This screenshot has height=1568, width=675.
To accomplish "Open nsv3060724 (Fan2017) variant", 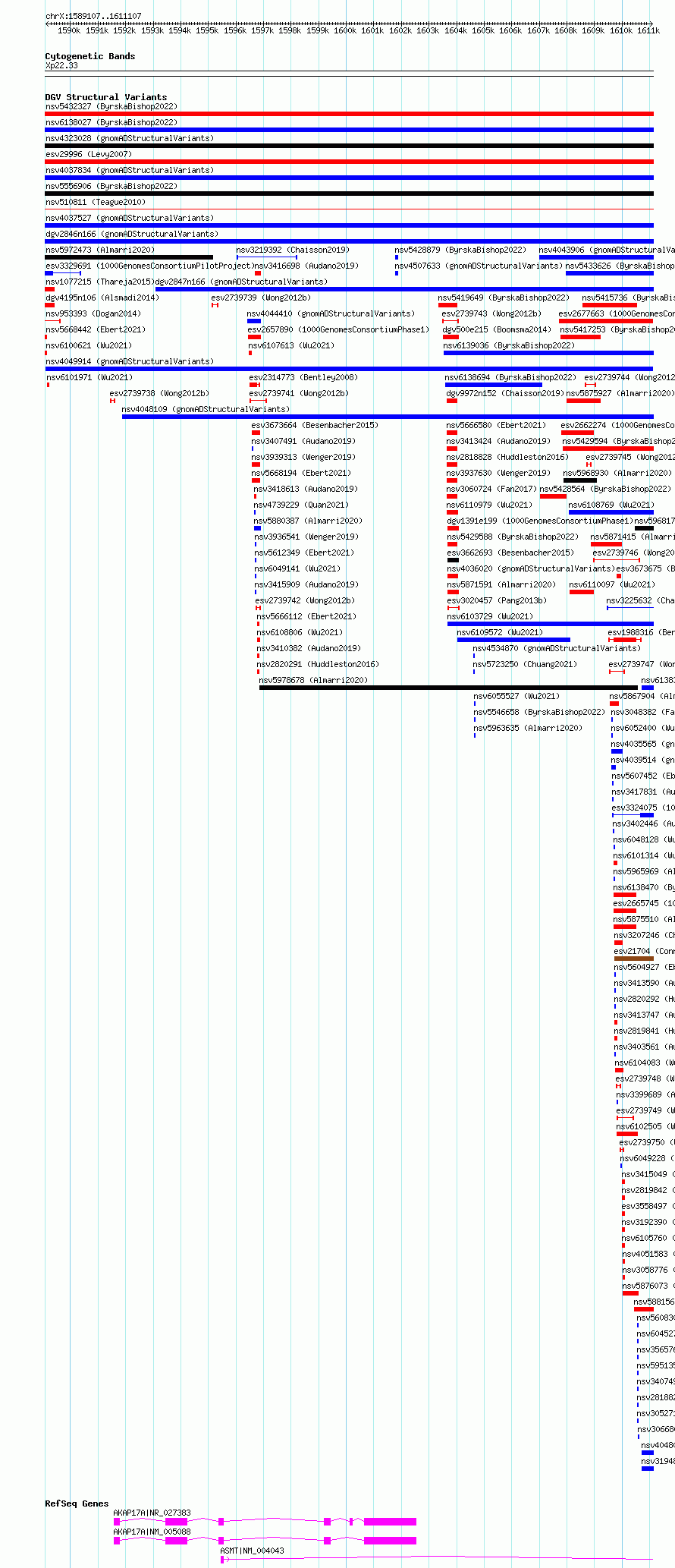I will click(x=491, y=489).
